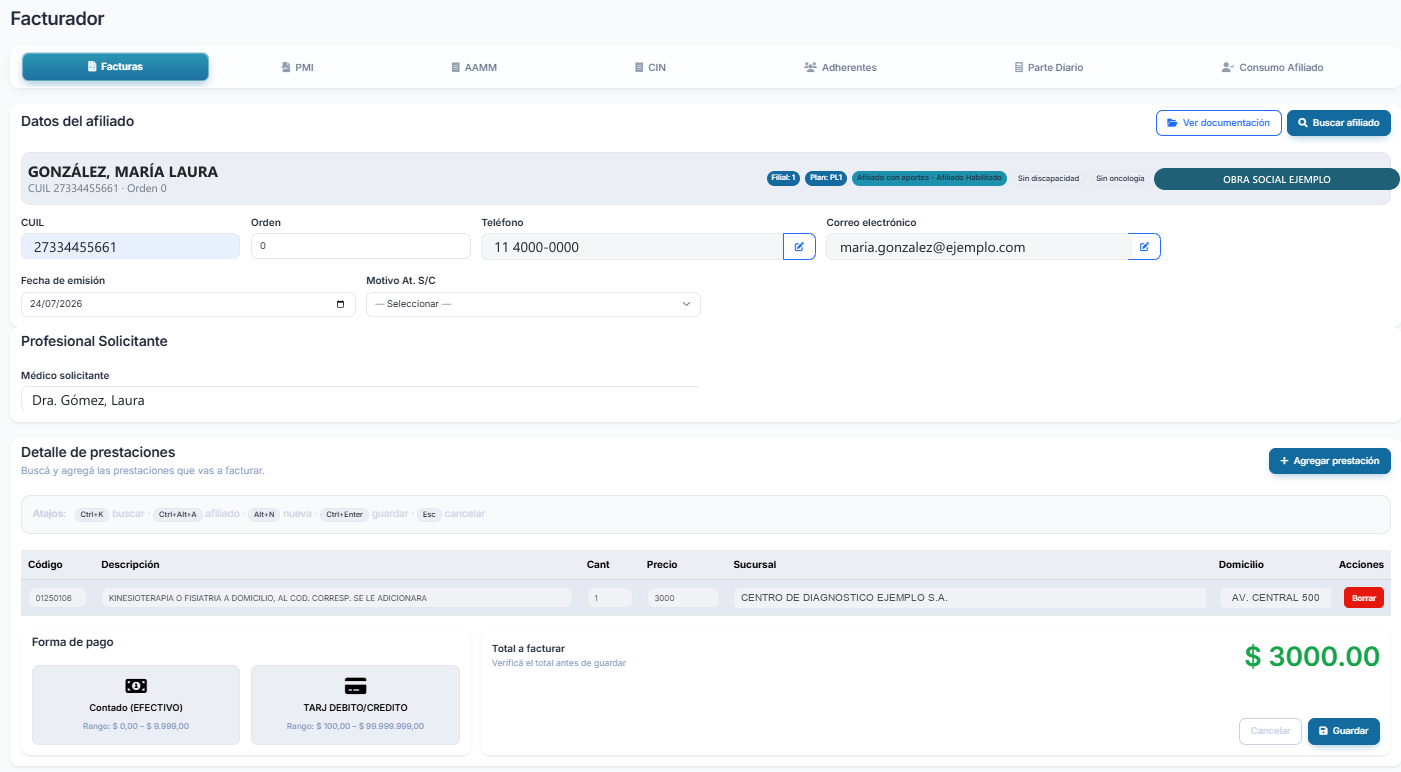
Task: Click the $ 3000.00 total amount
Action: (x=1312, y=656)
